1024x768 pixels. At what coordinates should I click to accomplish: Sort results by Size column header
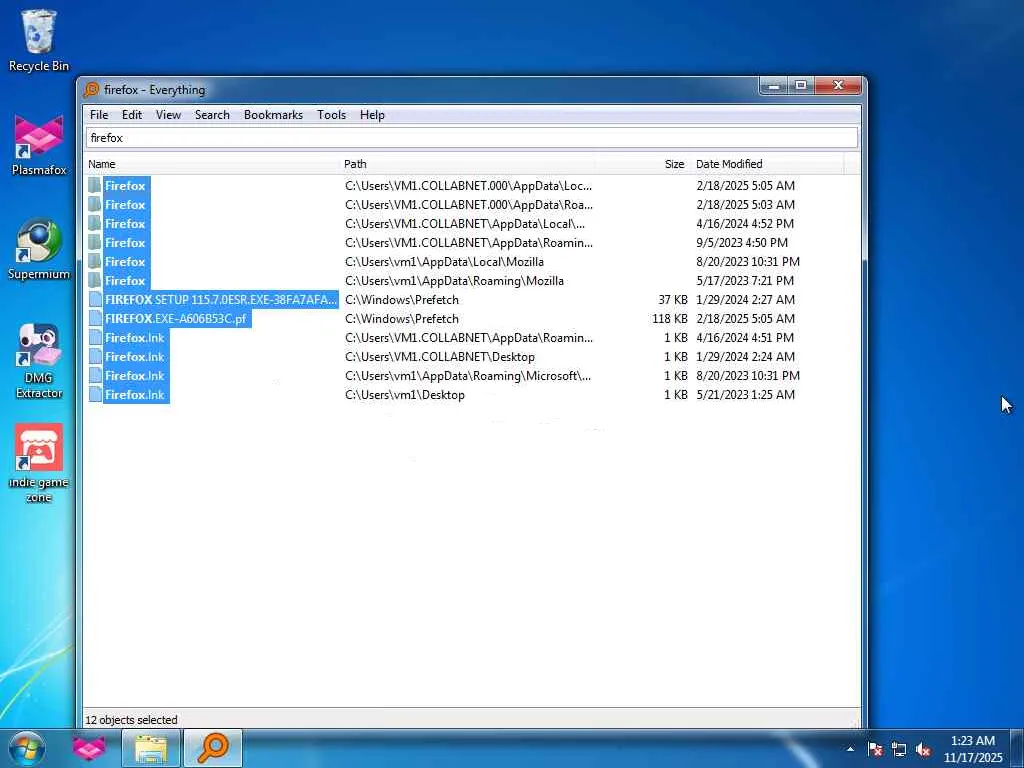(643, 164)
